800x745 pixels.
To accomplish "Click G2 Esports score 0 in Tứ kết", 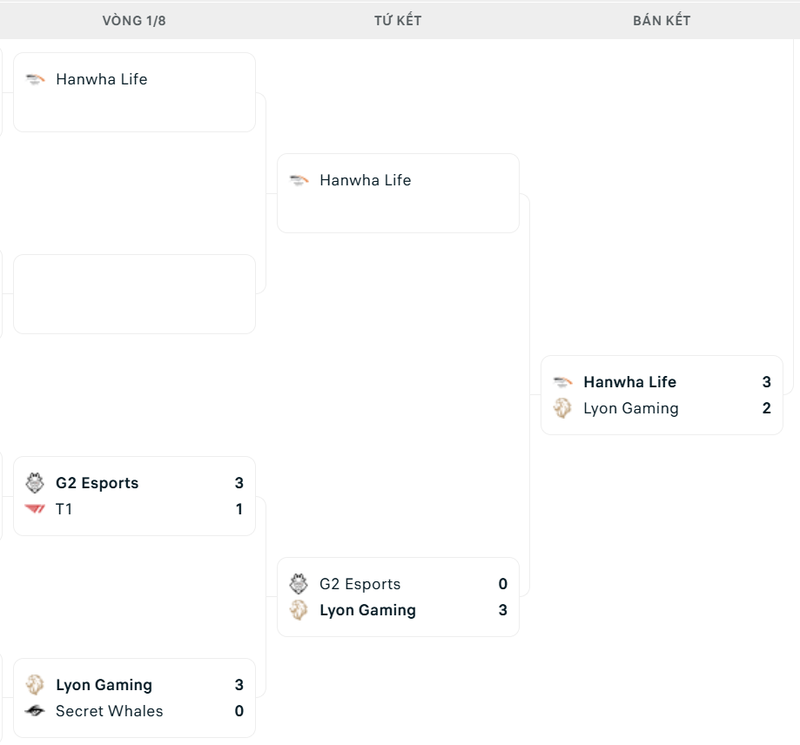I will [x=503, y=584].
